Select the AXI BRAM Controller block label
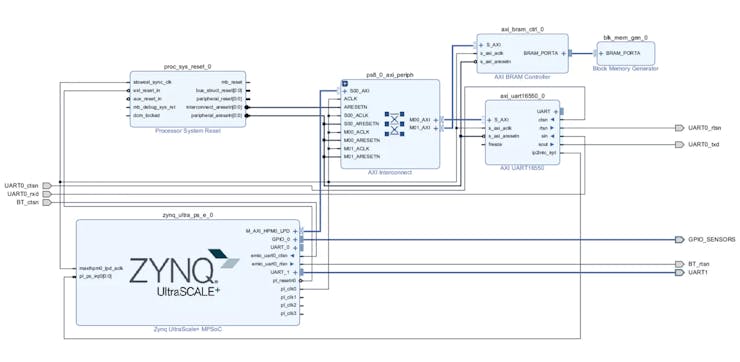Image resolution: width=740 pixels, height=362 pixels. click(x=522, y=77)
